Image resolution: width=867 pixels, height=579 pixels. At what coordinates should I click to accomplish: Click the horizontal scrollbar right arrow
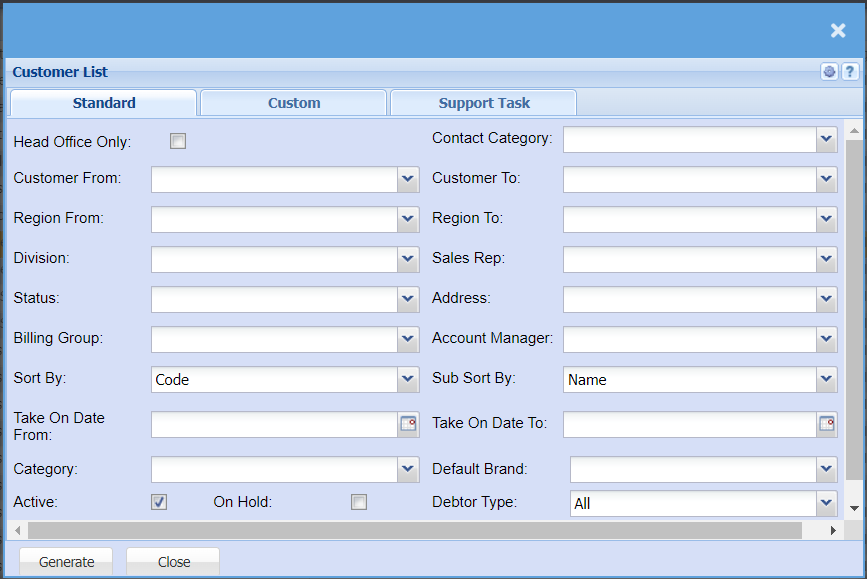pos(833,530)
